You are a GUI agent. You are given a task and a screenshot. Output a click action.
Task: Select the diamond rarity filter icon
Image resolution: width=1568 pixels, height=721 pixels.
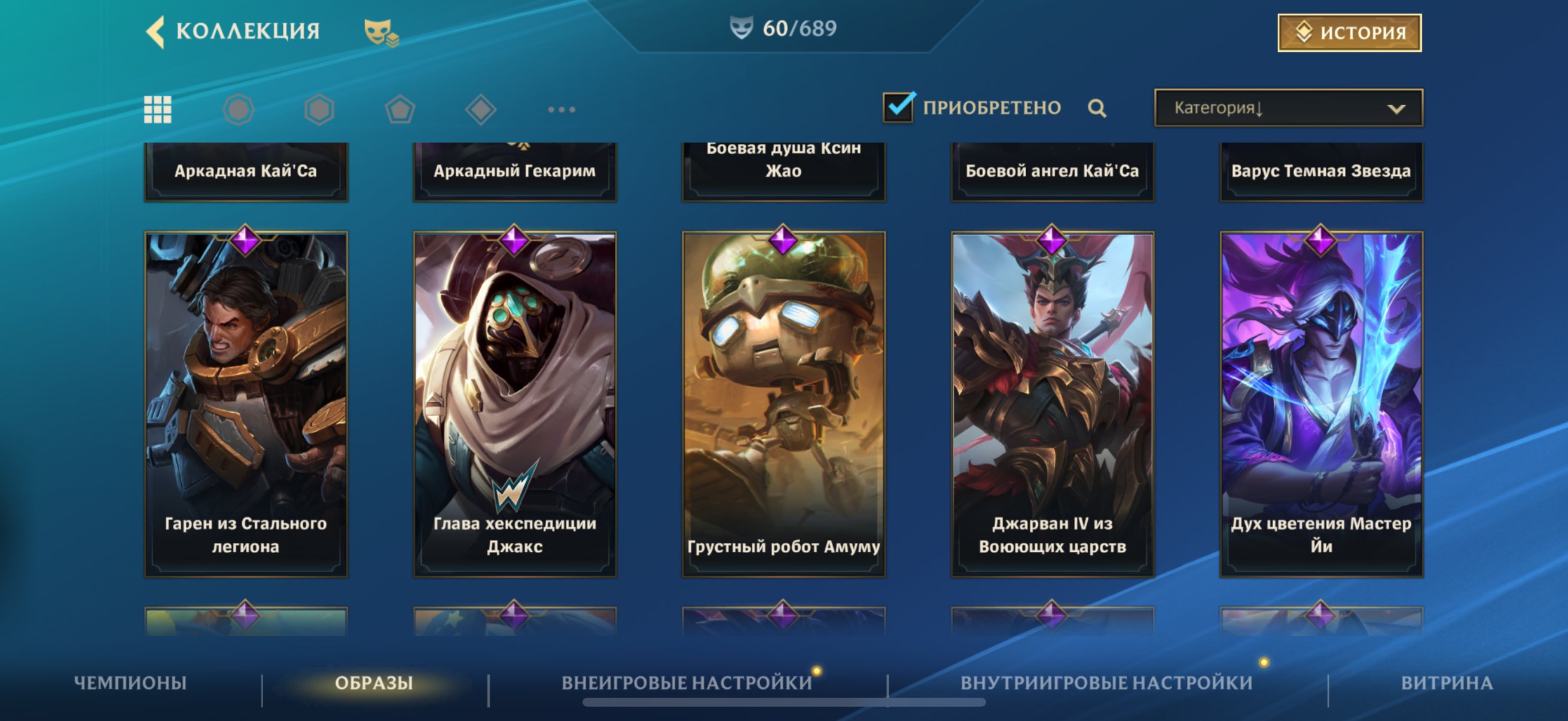pos(481,109)
